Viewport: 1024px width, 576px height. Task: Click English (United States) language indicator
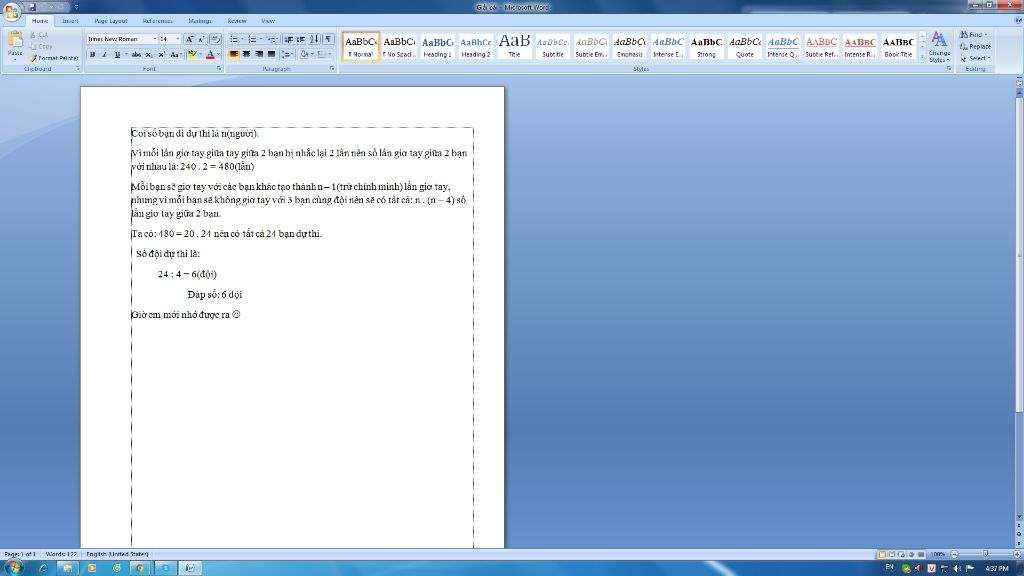118,554
